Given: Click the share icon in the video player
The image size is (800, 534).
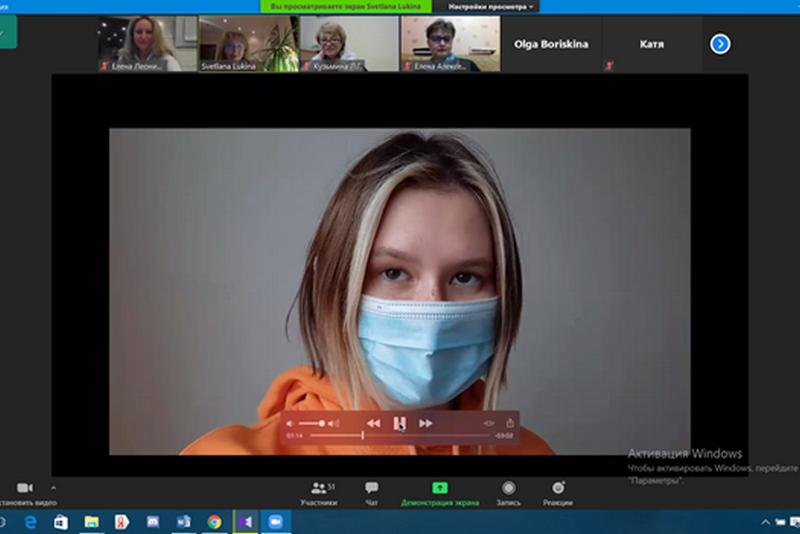Looking at the screenshot, I should 509,423.
